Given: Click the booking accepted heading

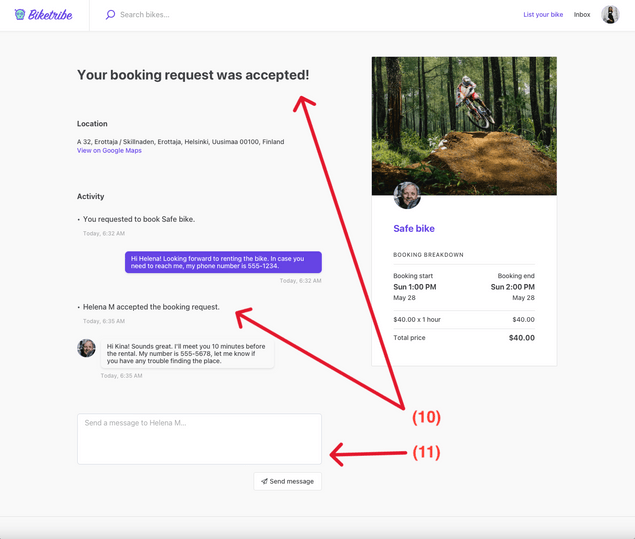Looking at the screenshot, I should 193,75.
